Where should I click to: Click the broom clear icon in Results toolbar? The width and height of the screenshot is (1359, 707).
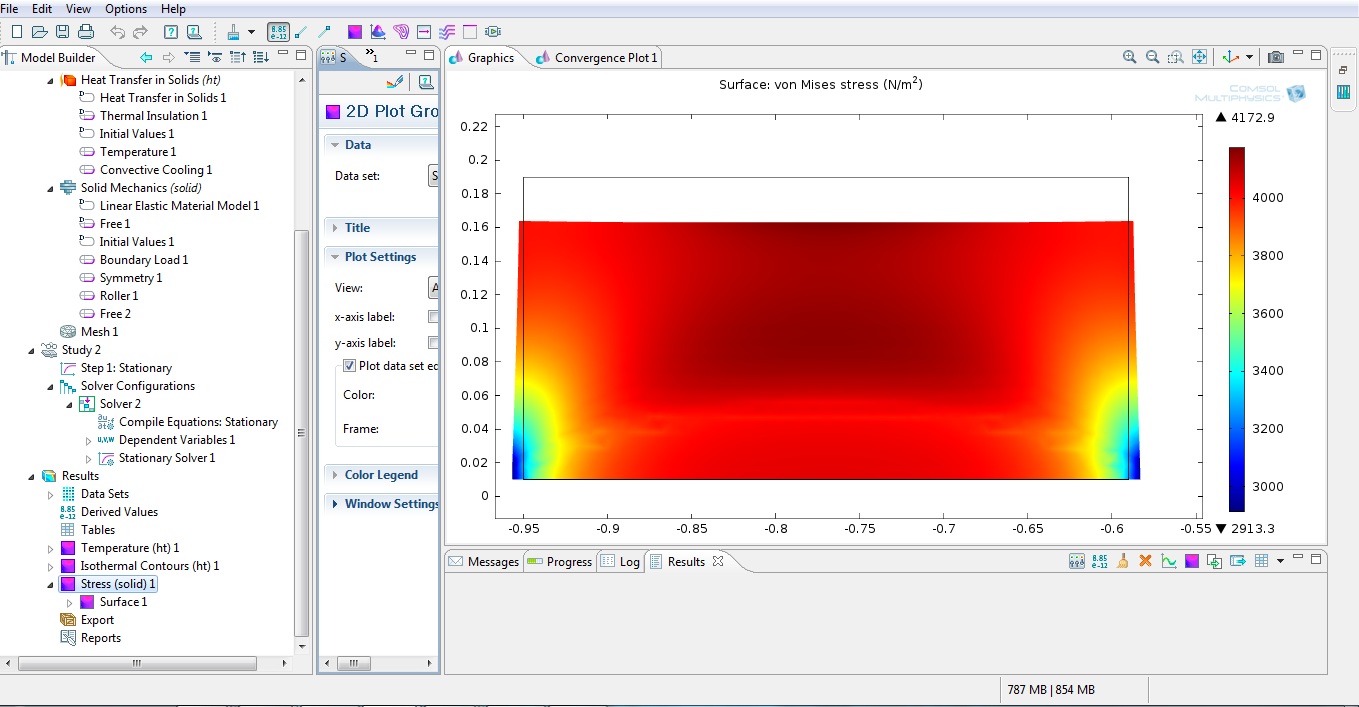1123,561
